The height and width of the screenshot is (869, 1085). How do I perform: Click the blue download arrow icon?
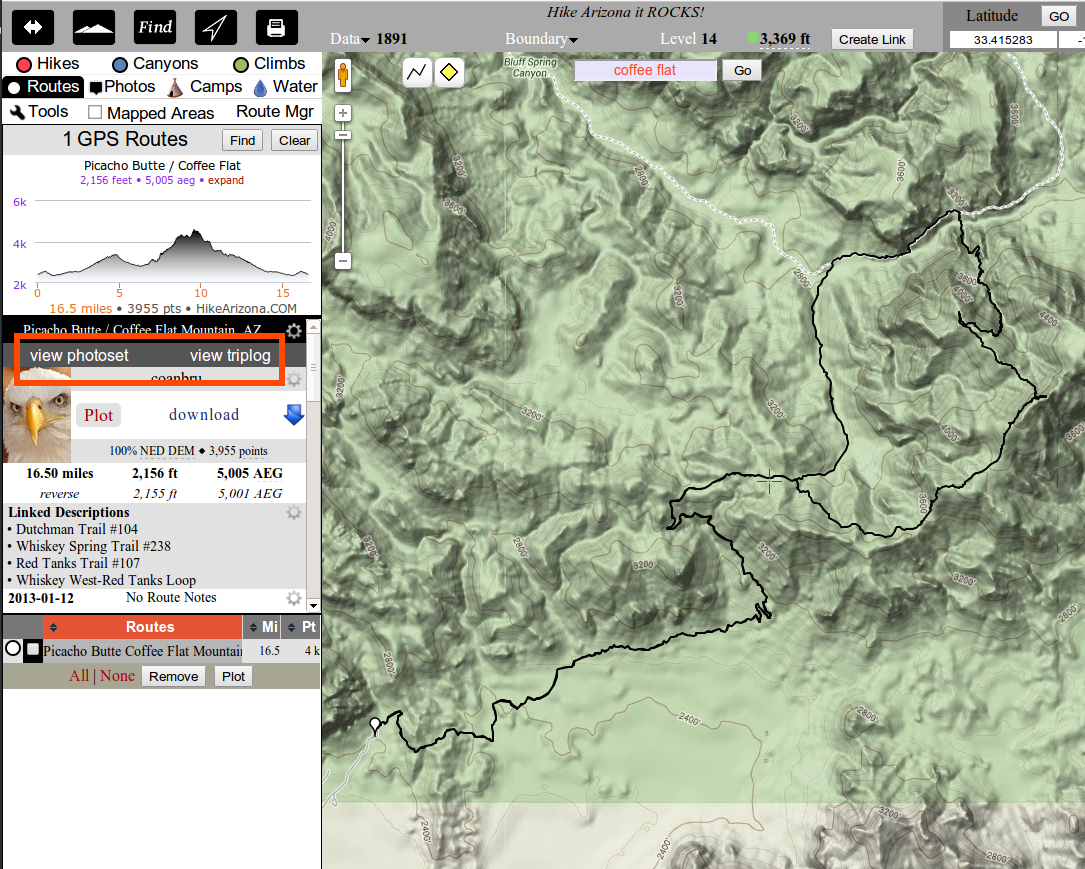point(293,415)
